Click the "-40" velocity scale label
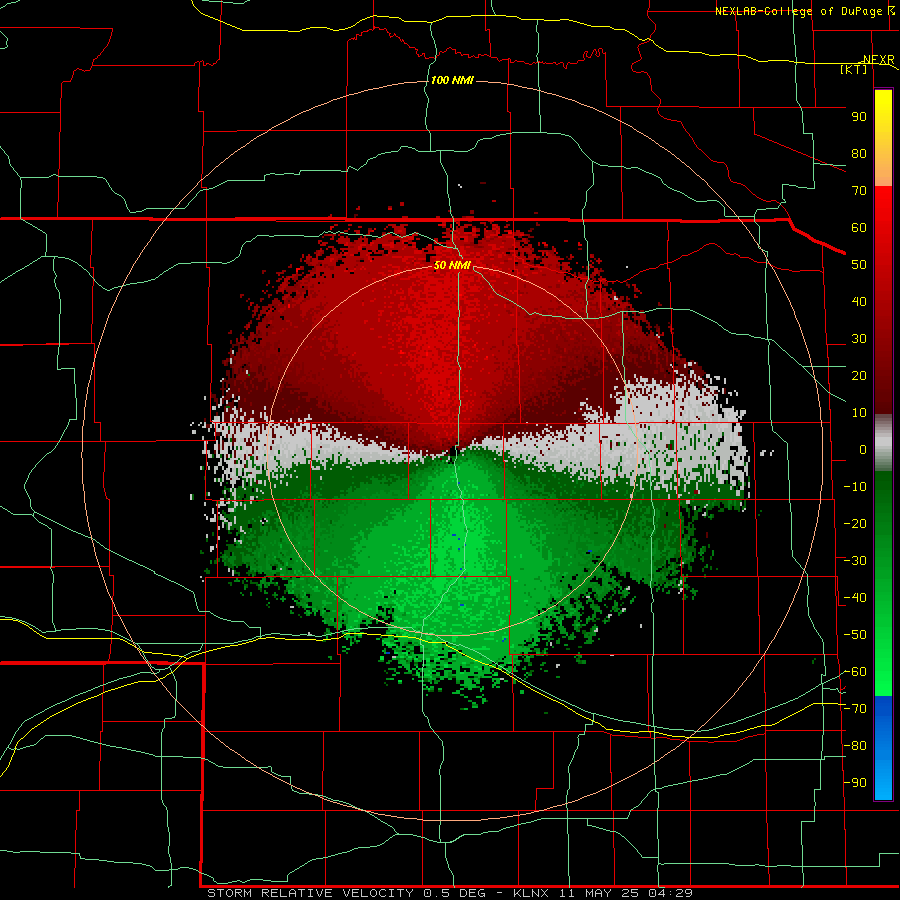 point(855,598)
